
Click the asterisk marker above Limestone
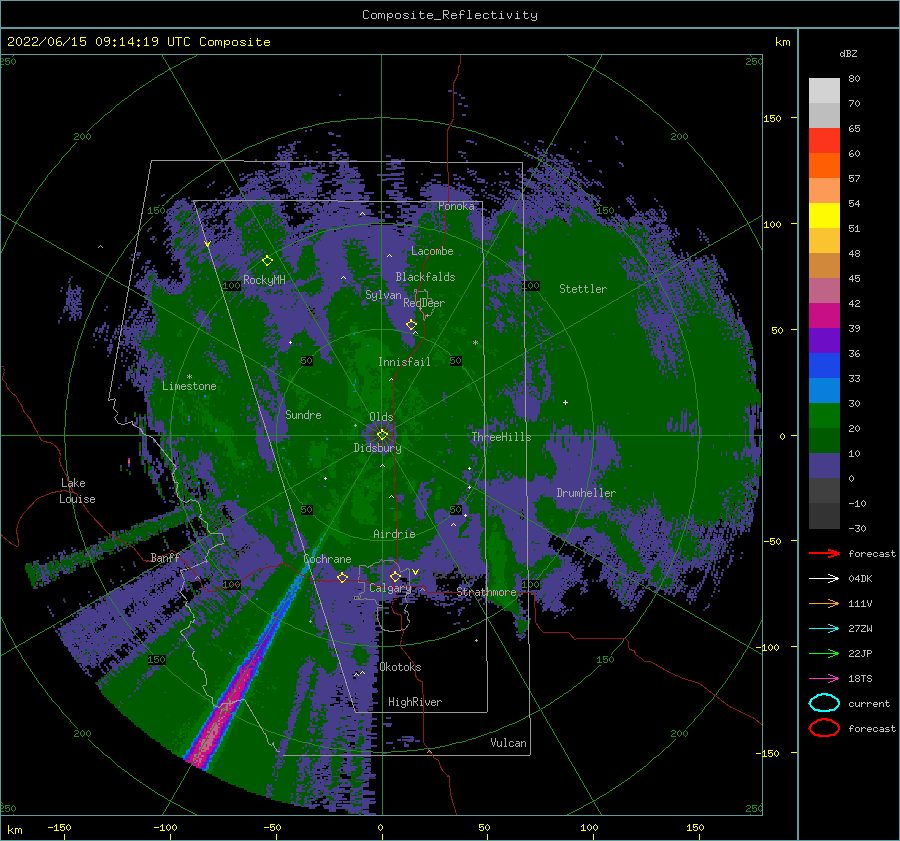click(189, 377)
